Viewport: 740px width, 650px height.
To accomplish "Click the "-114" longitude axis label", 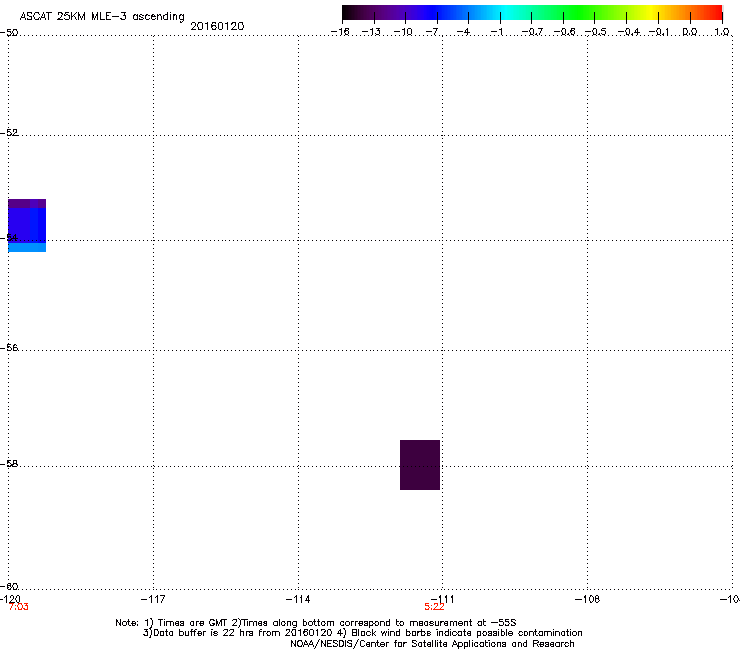I will coord(298,599).
